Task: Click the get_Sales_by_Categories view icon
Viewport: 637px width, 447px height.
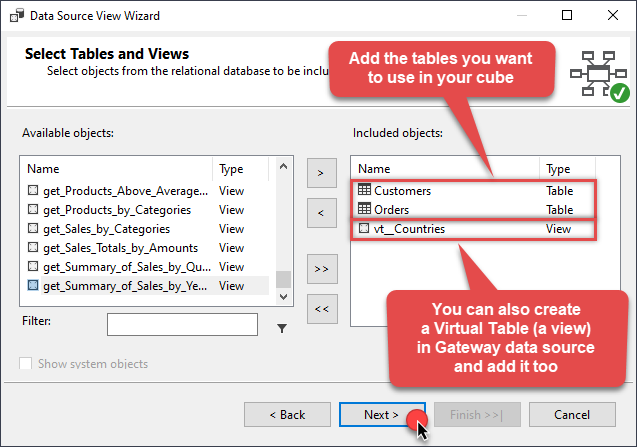Action: [33, 229]
